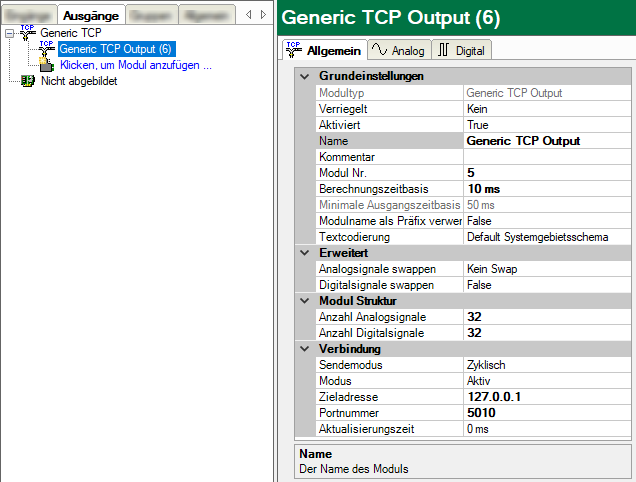Open the Aktiviert True value field
The width and height of the screenshot is (636, 482).
tap(547, 125)
